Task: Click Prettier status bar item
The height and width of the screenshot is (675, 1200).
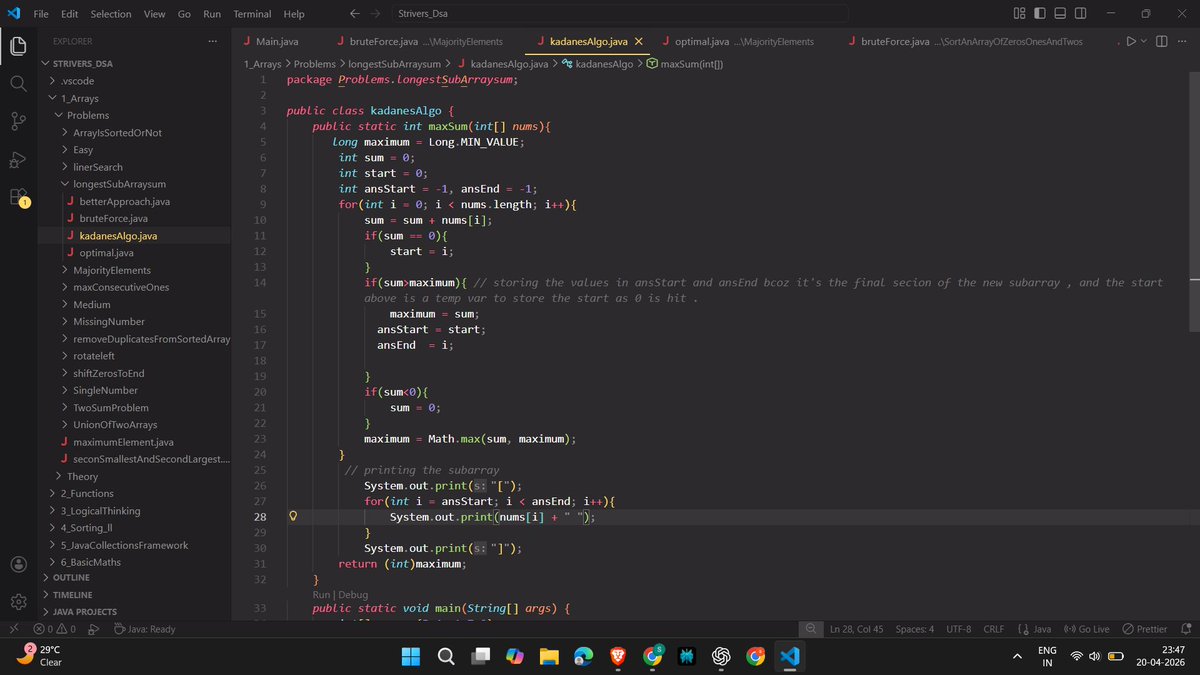Action: click(x=1144, y=629)
